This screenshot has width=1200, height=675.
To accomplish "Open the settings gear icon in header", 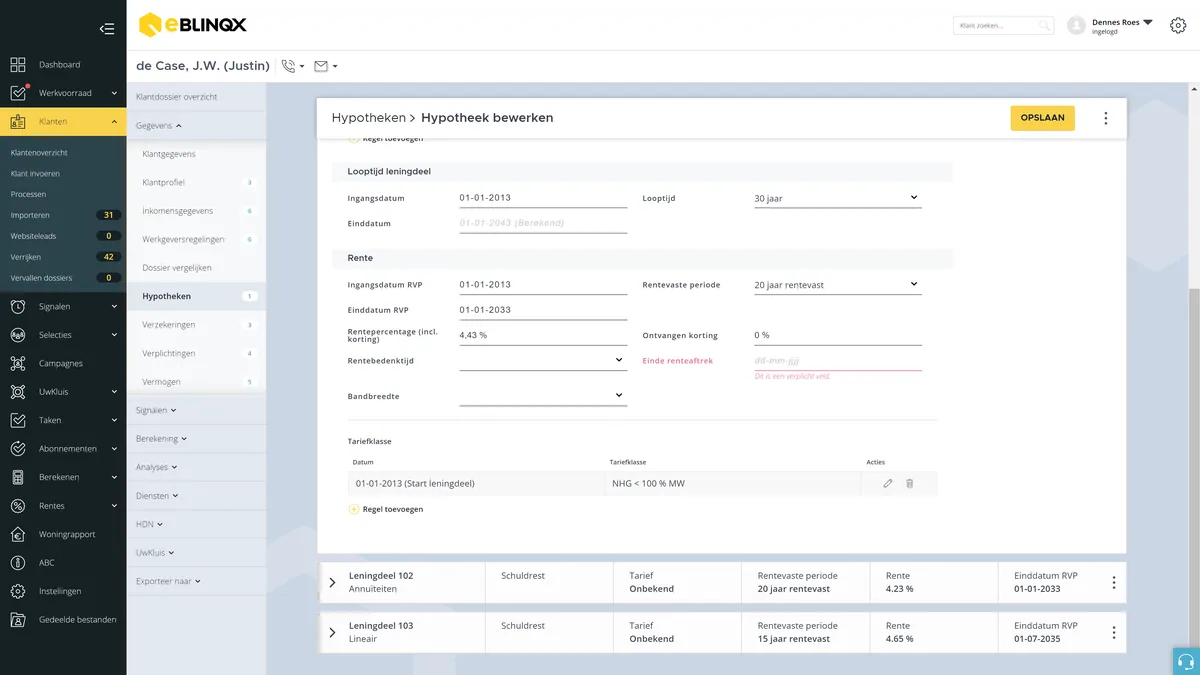I will click(x=1178, y=26).
